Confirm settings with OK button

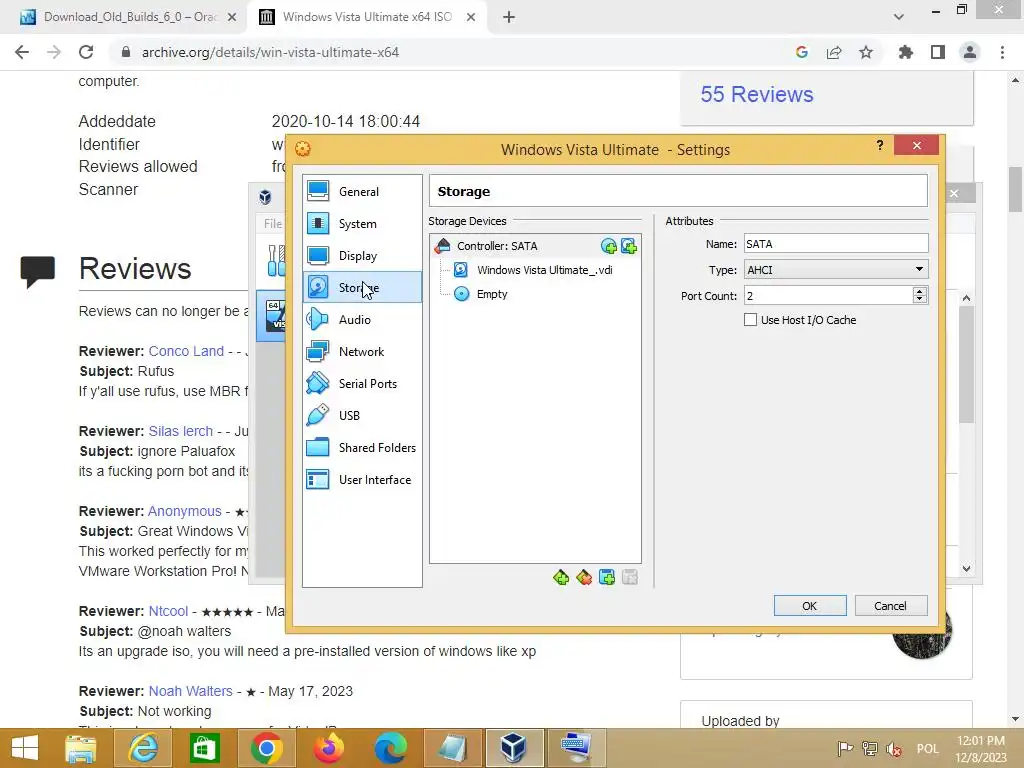click(x=810, y=605)
